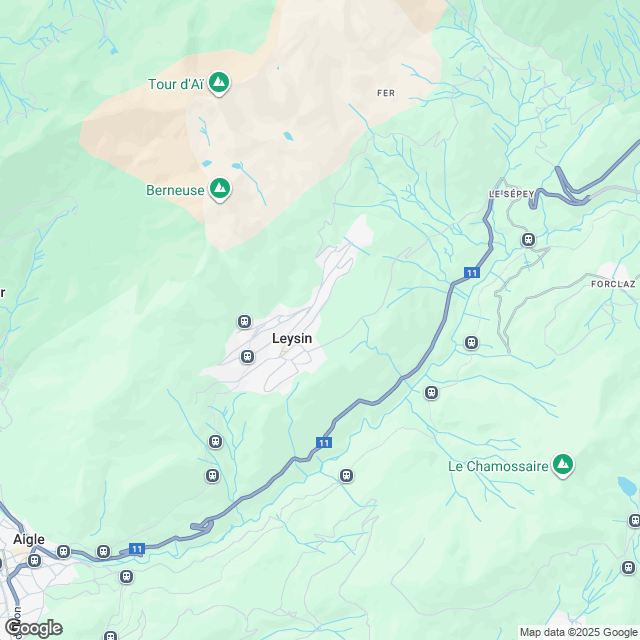Click the FER locality label
640x640 pixels.
pyautogui.click(x=386, y=93)
